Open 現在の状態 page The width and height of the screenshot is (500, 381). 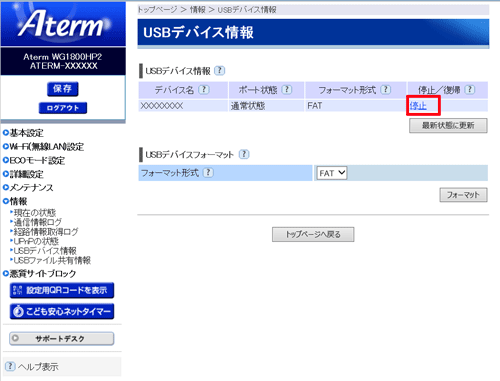tap(35, 213)
